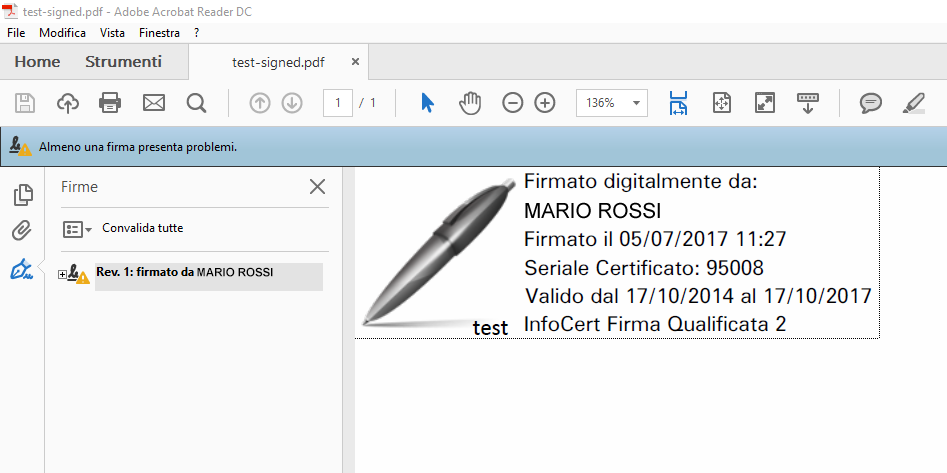Open the Page Thumbnails side panel icon
This screenshot has width=947, height=473.
[x=23, y=195]
